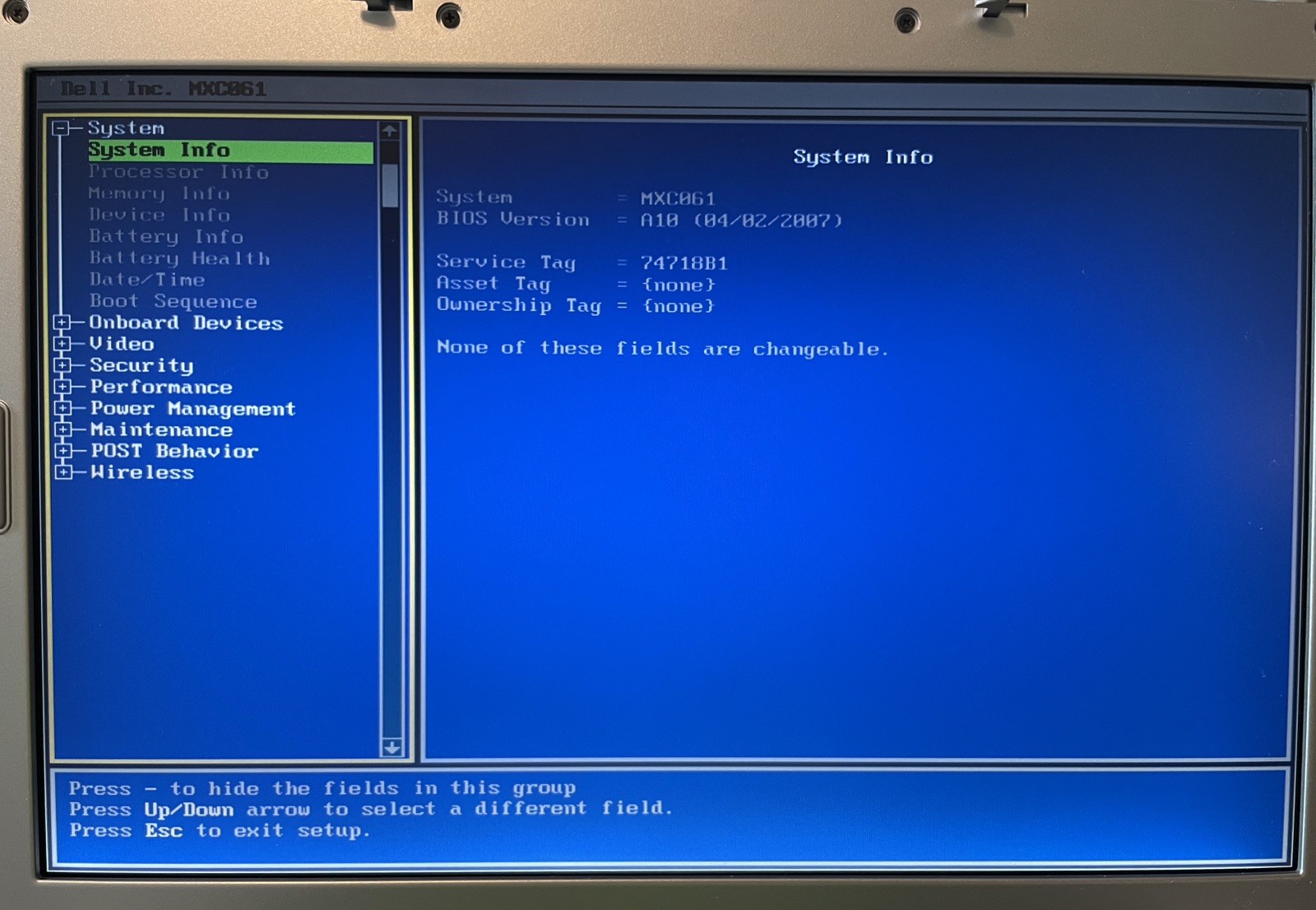Click the Ownership Tag {none} value
The width and height of the screenshot is (1316, 910).
click(x=679, y=306)
